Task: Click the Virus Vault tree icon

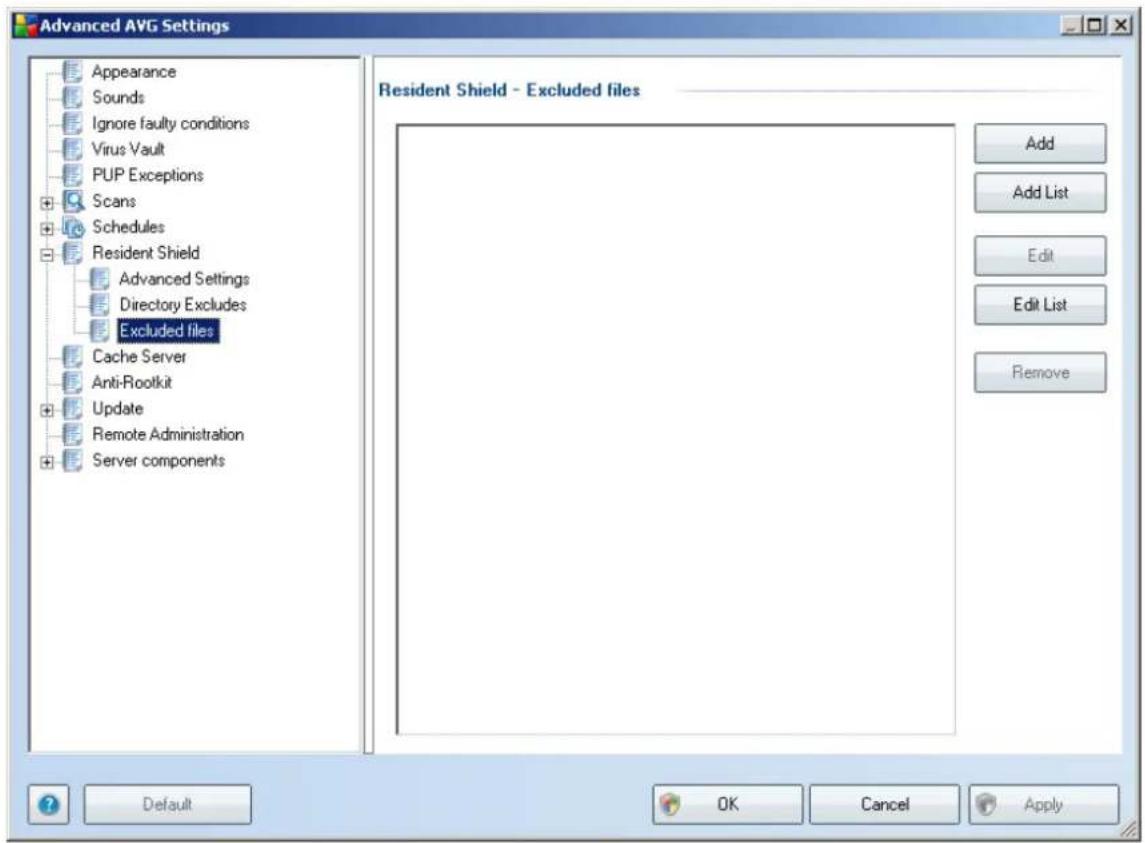Action: pos(72,149)
